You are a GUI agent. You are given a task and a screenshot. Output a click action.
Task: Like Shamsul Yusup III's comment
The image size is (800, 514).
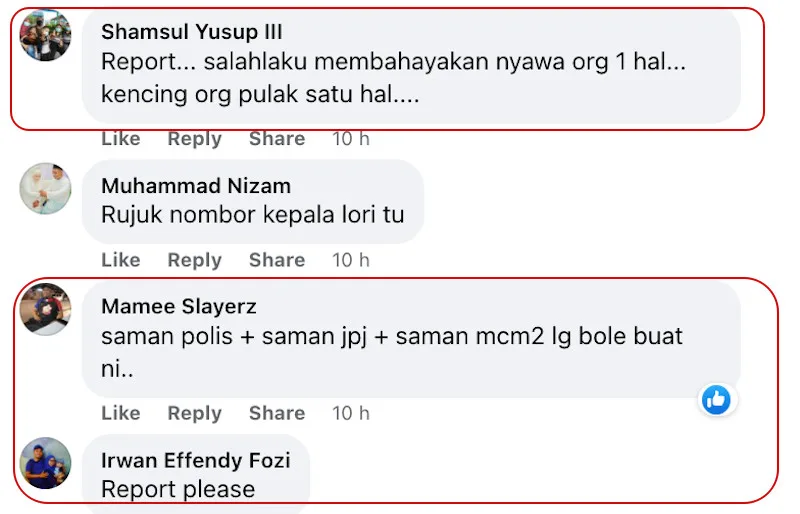click(121, 139)
